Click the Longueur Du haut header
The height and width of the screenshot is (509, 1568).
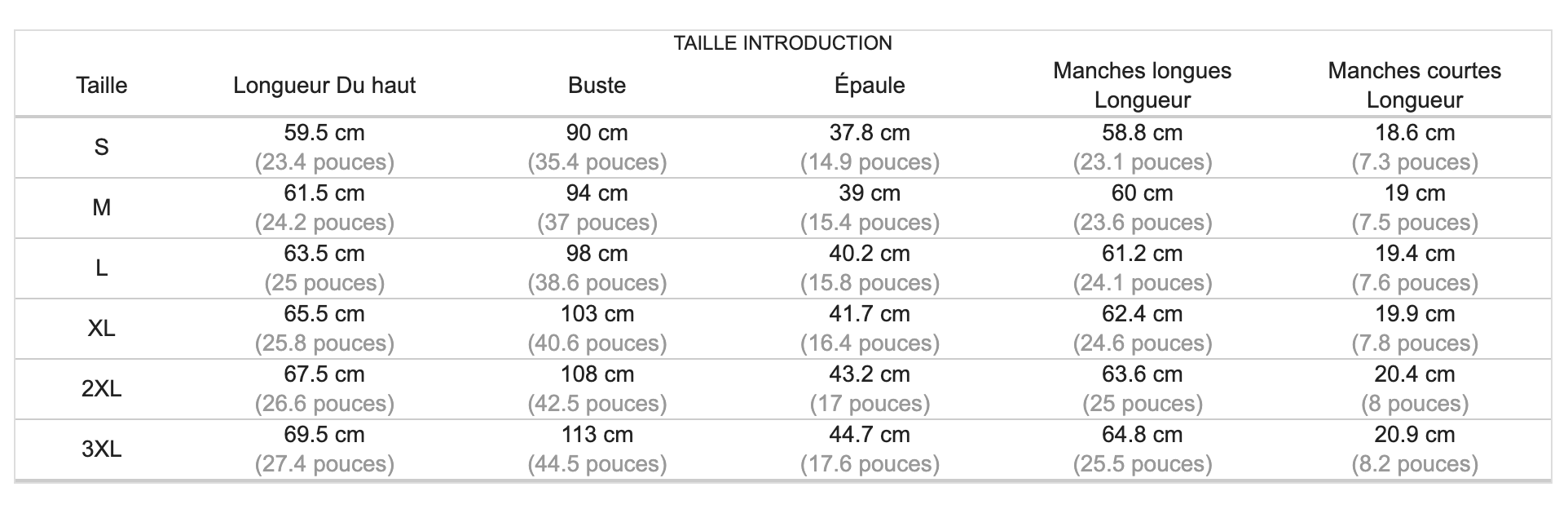(x=324, y=86)
